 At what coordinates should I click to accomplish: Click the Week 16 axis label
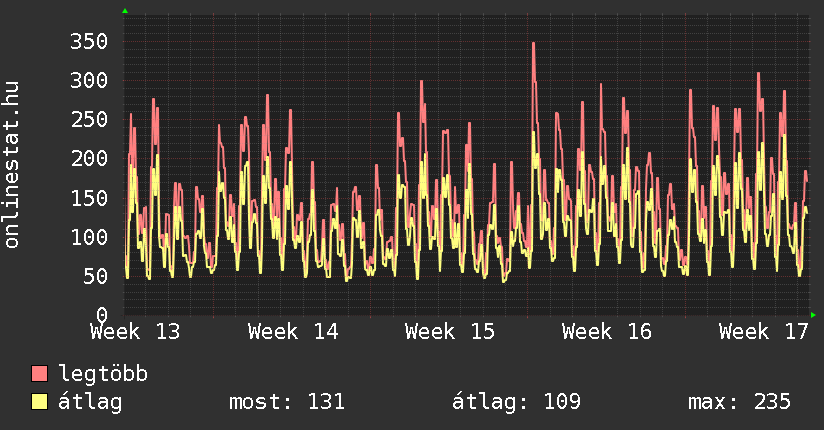tap(607, 331)
